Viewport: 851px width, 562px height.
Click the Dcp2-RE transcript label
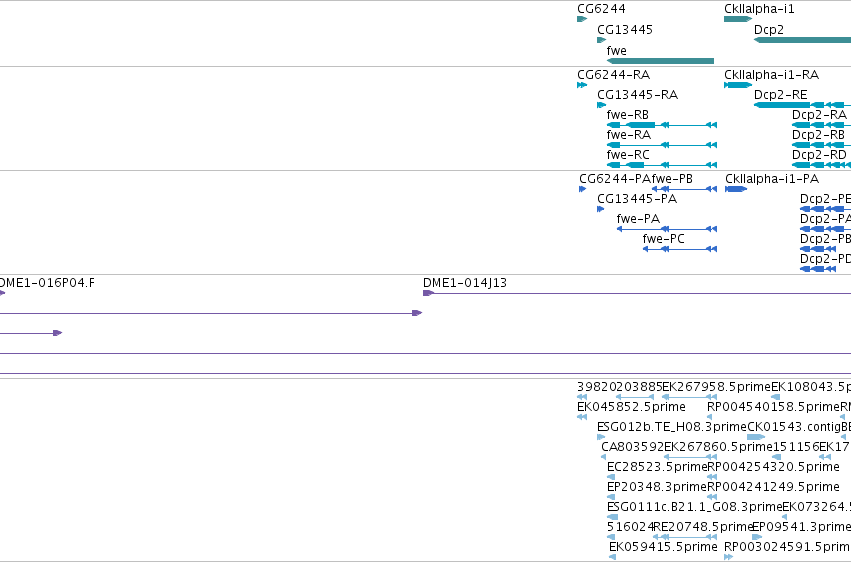[780, 95]
